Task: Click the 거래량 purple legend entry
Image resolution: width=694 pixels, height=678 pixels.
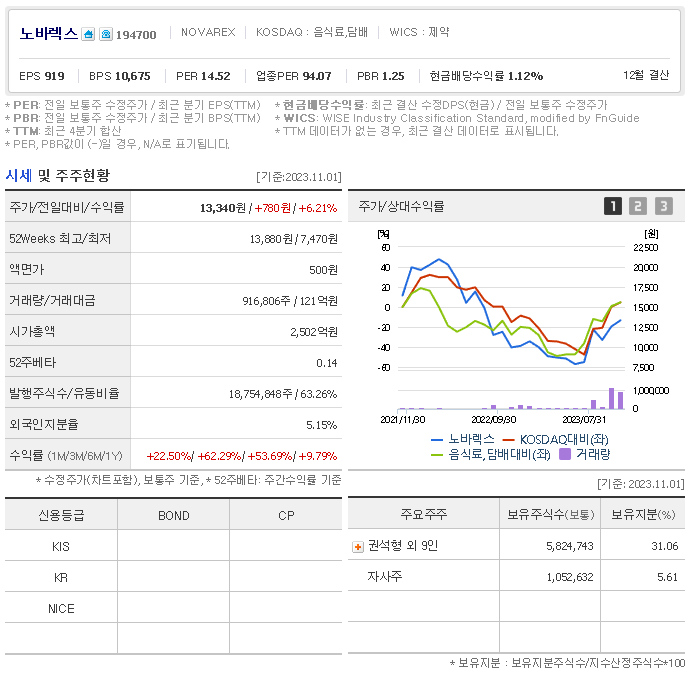Action: click(x=585, y=455)
